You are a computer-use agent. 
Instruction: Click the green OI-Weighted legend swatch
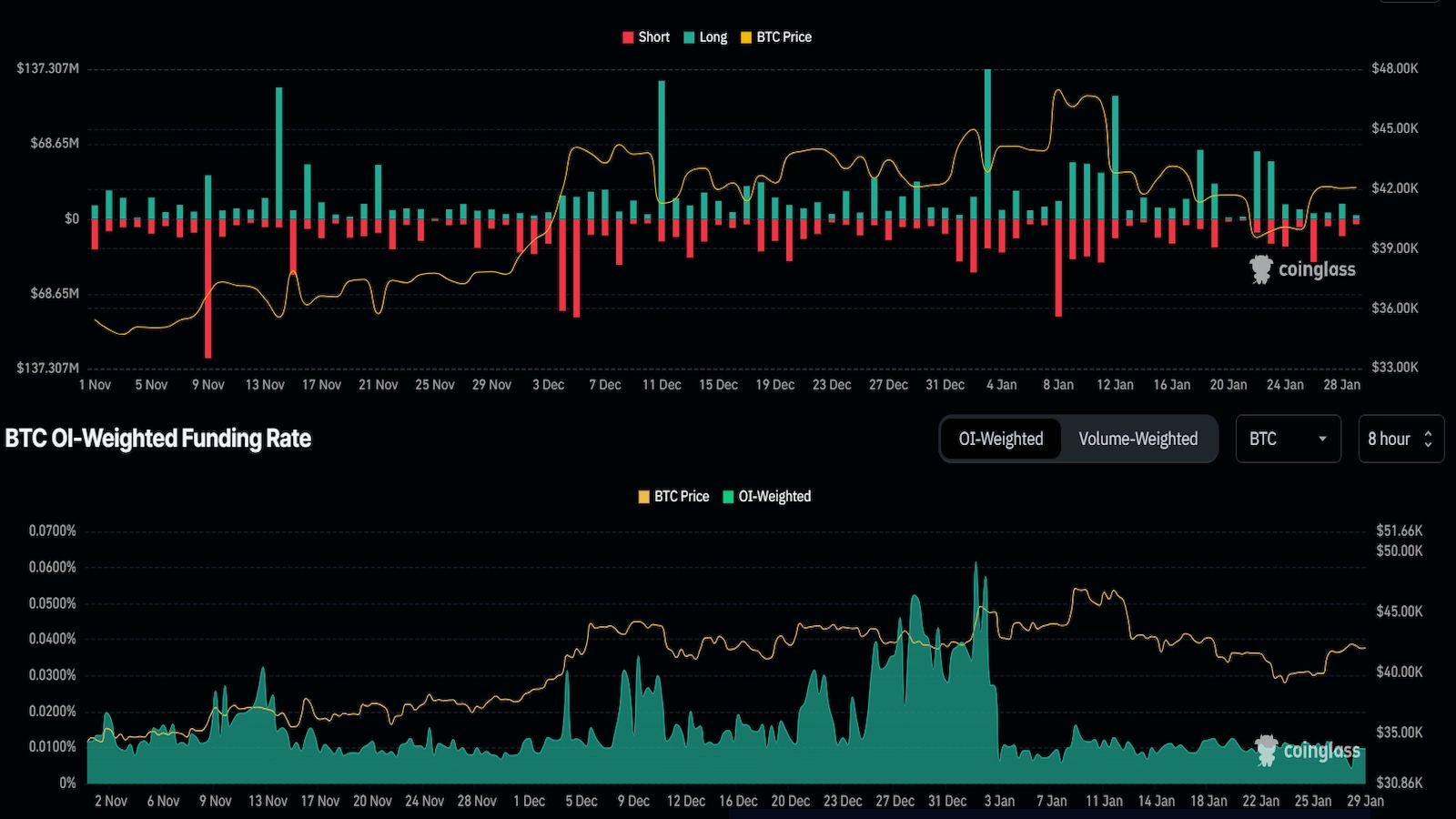(728, 496)
